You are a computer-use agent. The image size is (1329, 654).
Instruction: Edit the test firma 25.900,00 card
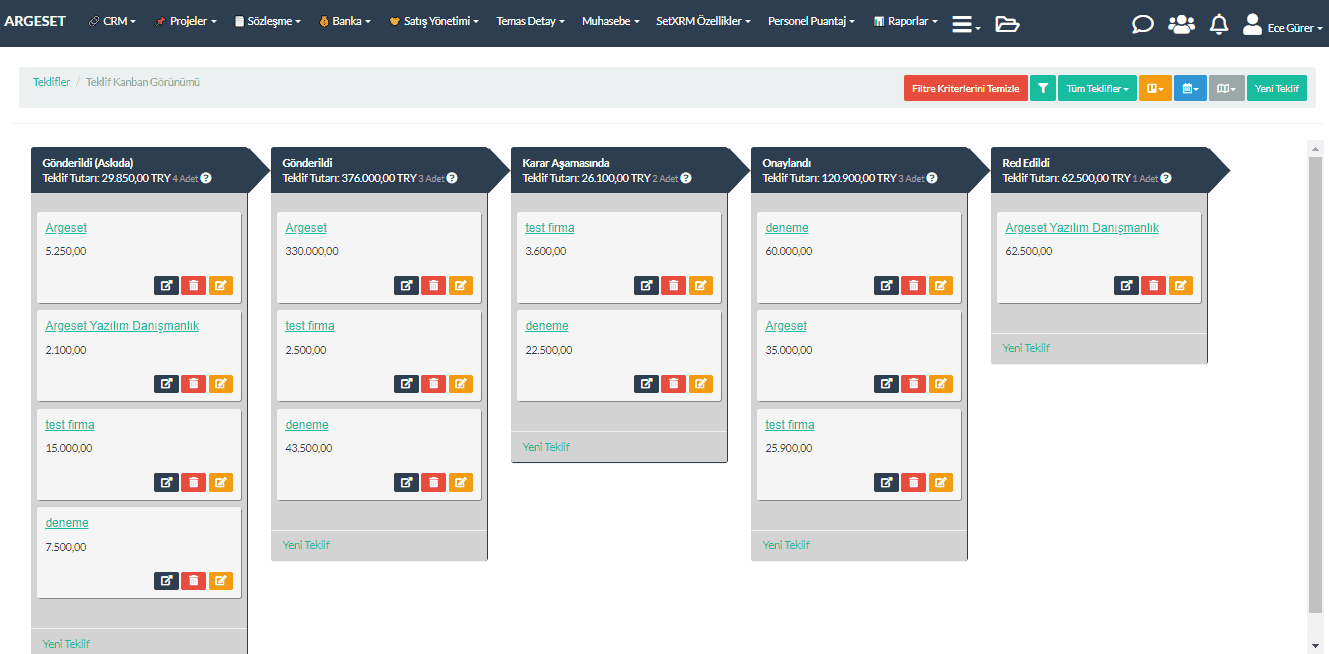[x=941, y=482]
